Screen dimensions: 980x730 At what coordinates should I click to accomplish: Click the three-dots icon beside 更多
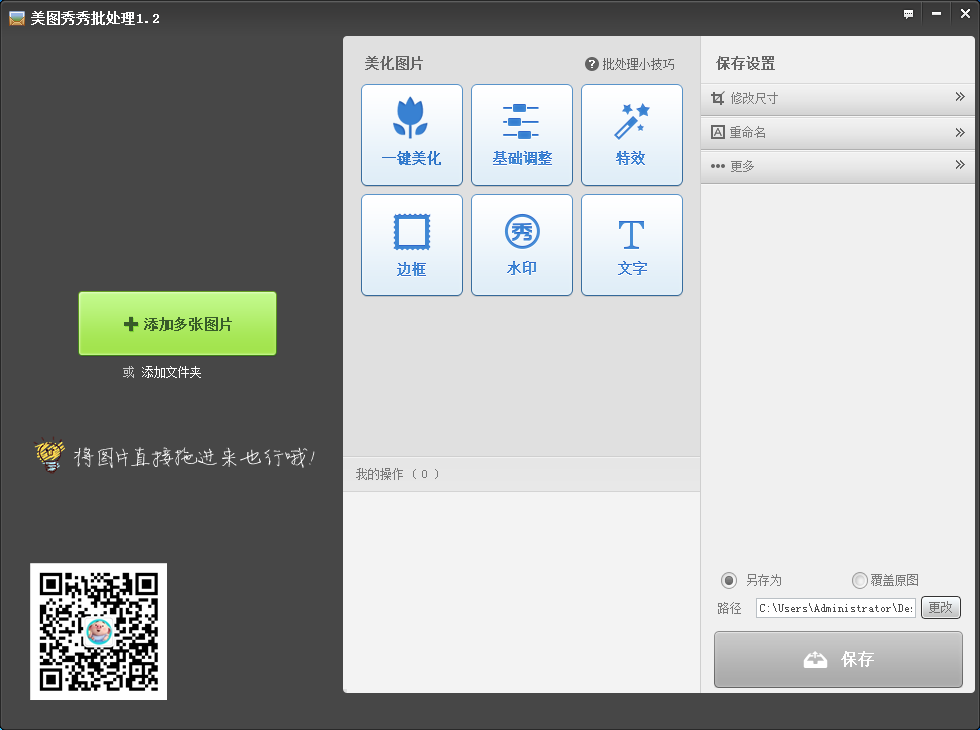(718, 166)
